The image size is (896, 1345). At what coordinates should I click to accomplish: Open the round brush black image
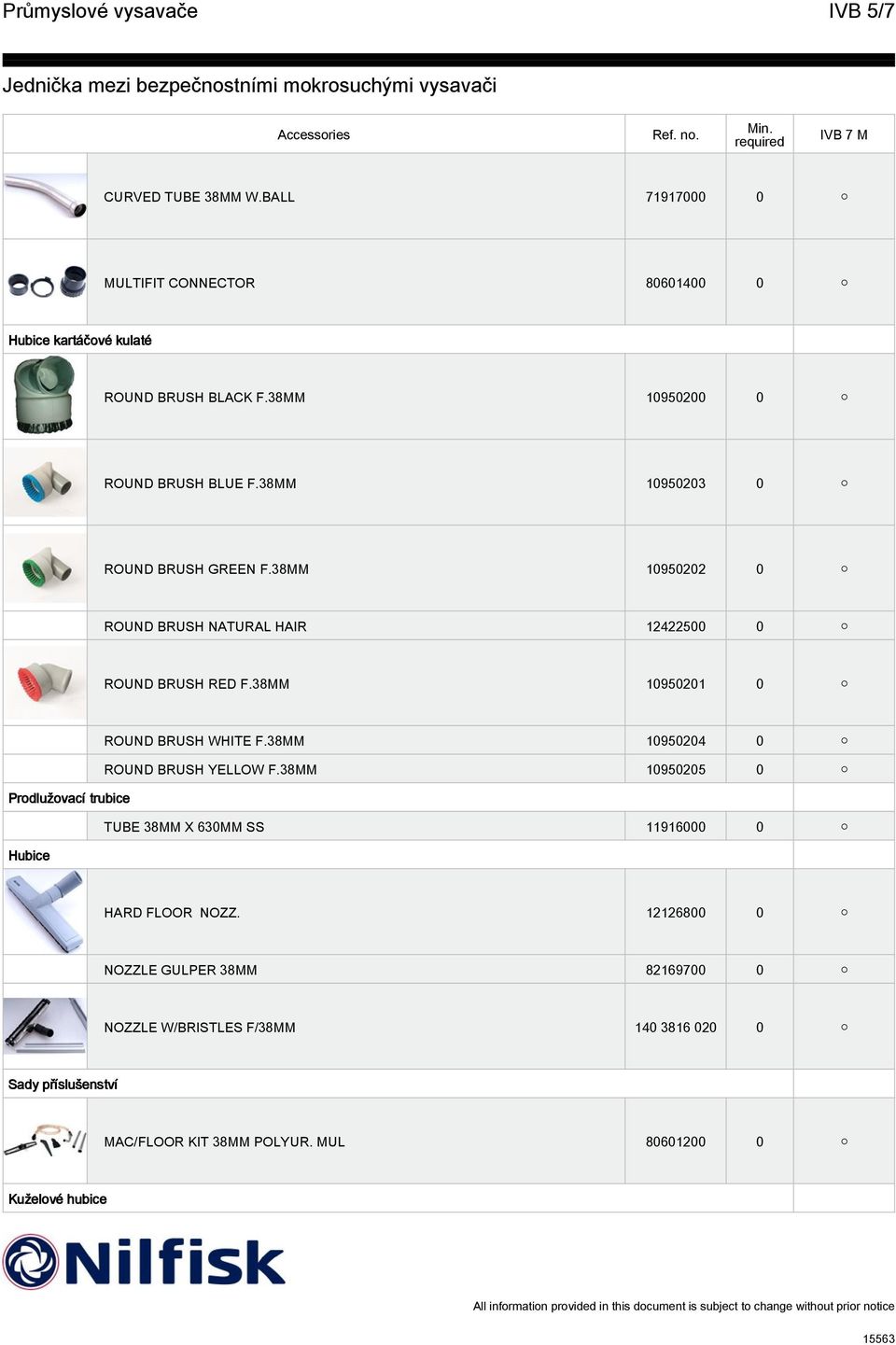[x=44, y=396]
